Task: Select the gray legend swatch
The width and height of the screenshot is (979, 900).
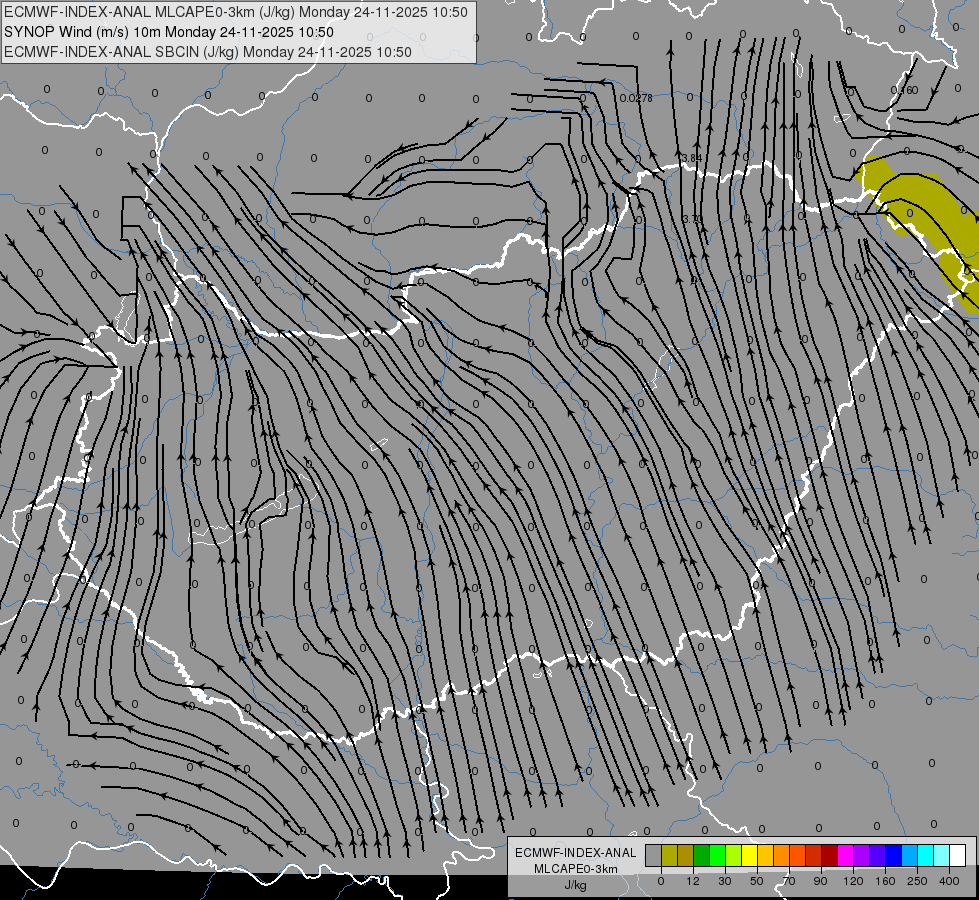Action: tap(654, 855)
